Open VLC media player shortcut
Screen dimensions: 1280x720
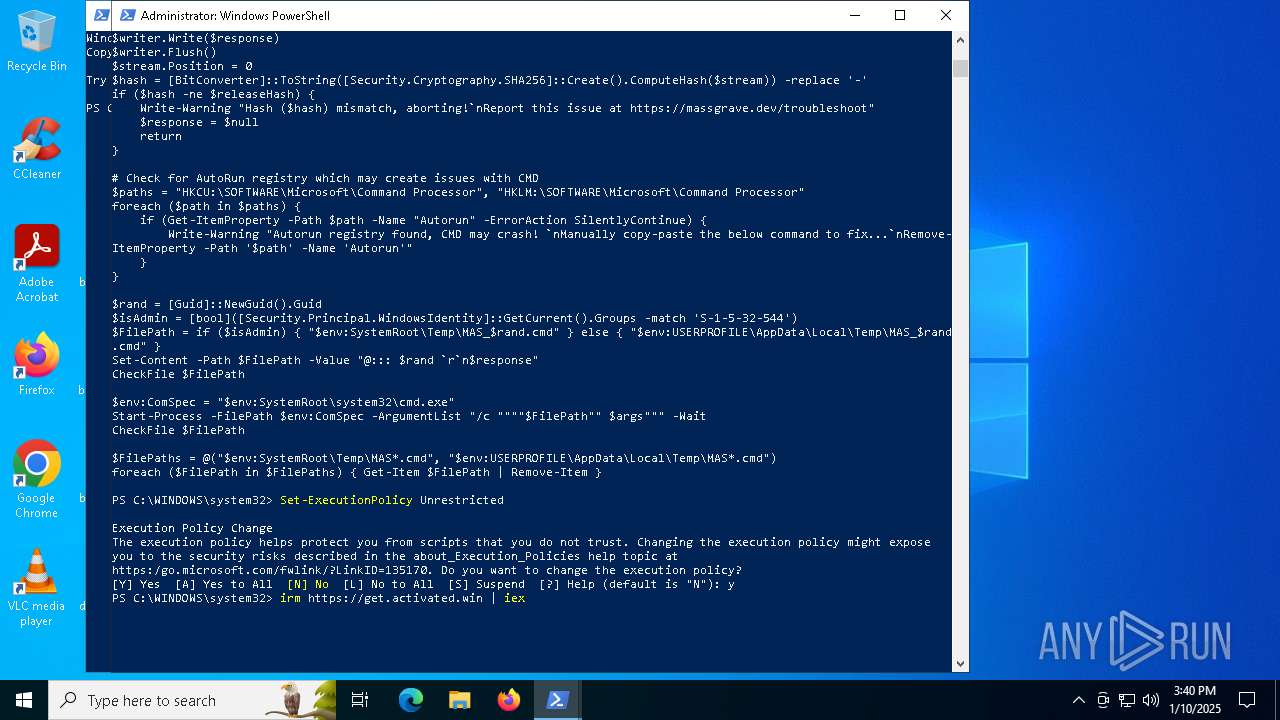pyautogui.click(x=36, y=587)
